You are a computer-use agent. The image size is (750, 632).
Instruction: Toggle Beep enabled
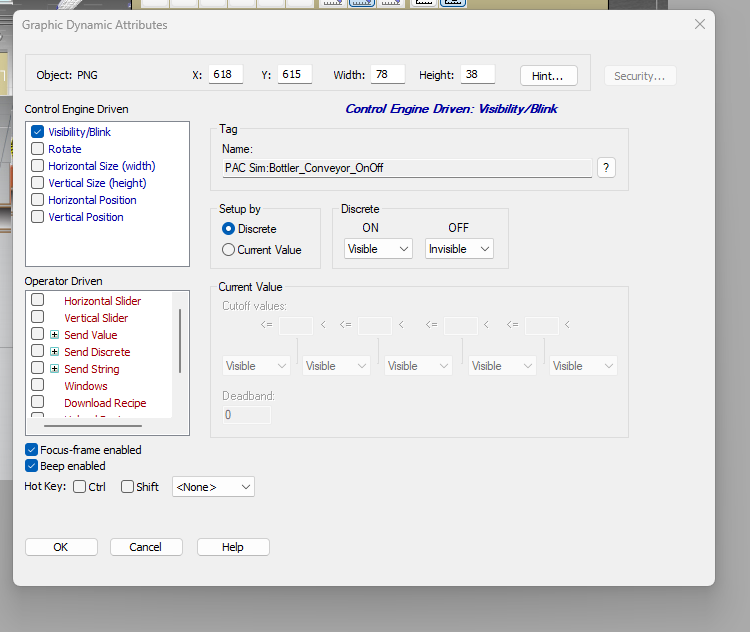(31, 466)
